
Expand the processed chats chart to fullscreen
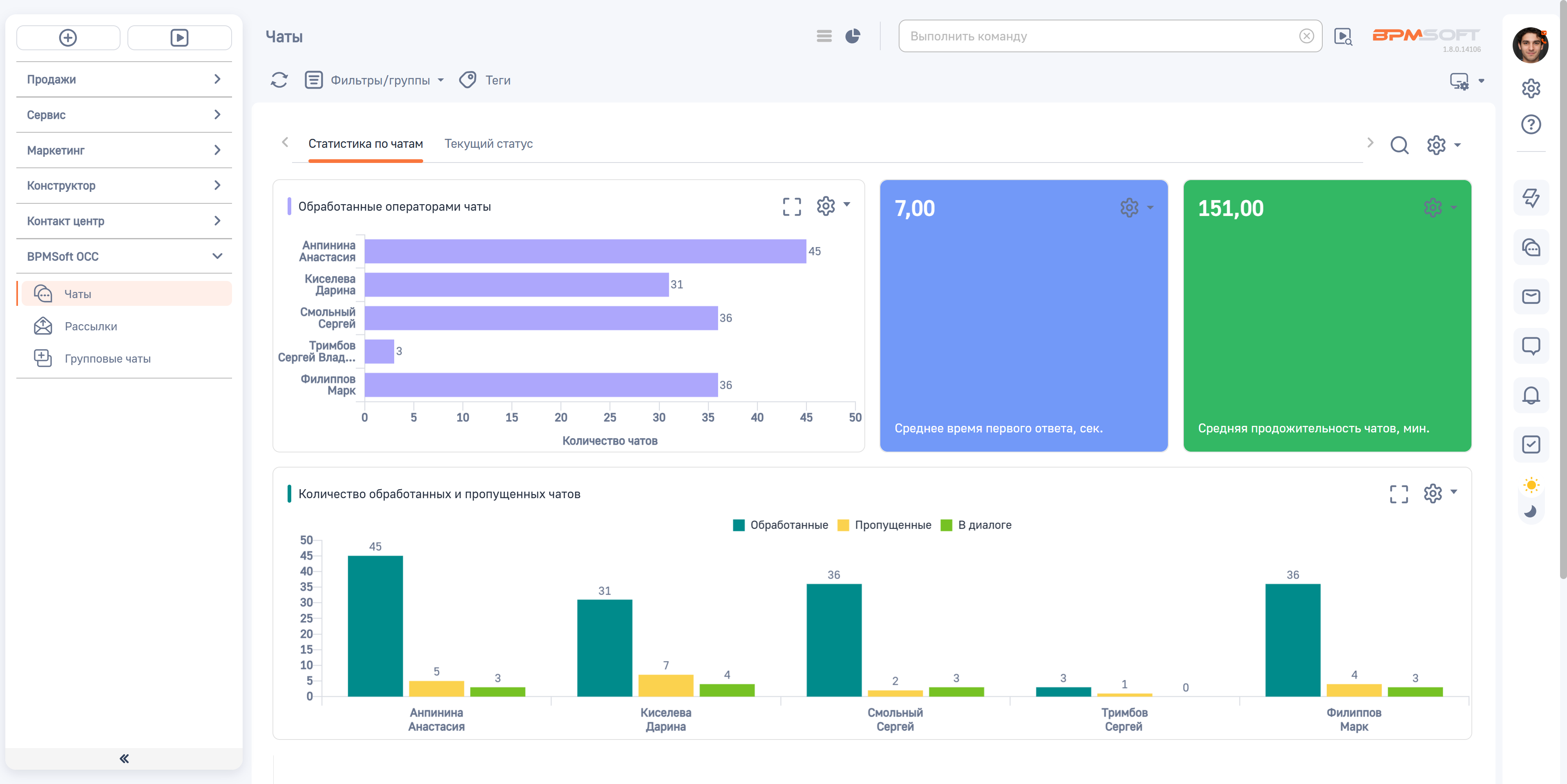pyautogui.click(x=791, y=206)
